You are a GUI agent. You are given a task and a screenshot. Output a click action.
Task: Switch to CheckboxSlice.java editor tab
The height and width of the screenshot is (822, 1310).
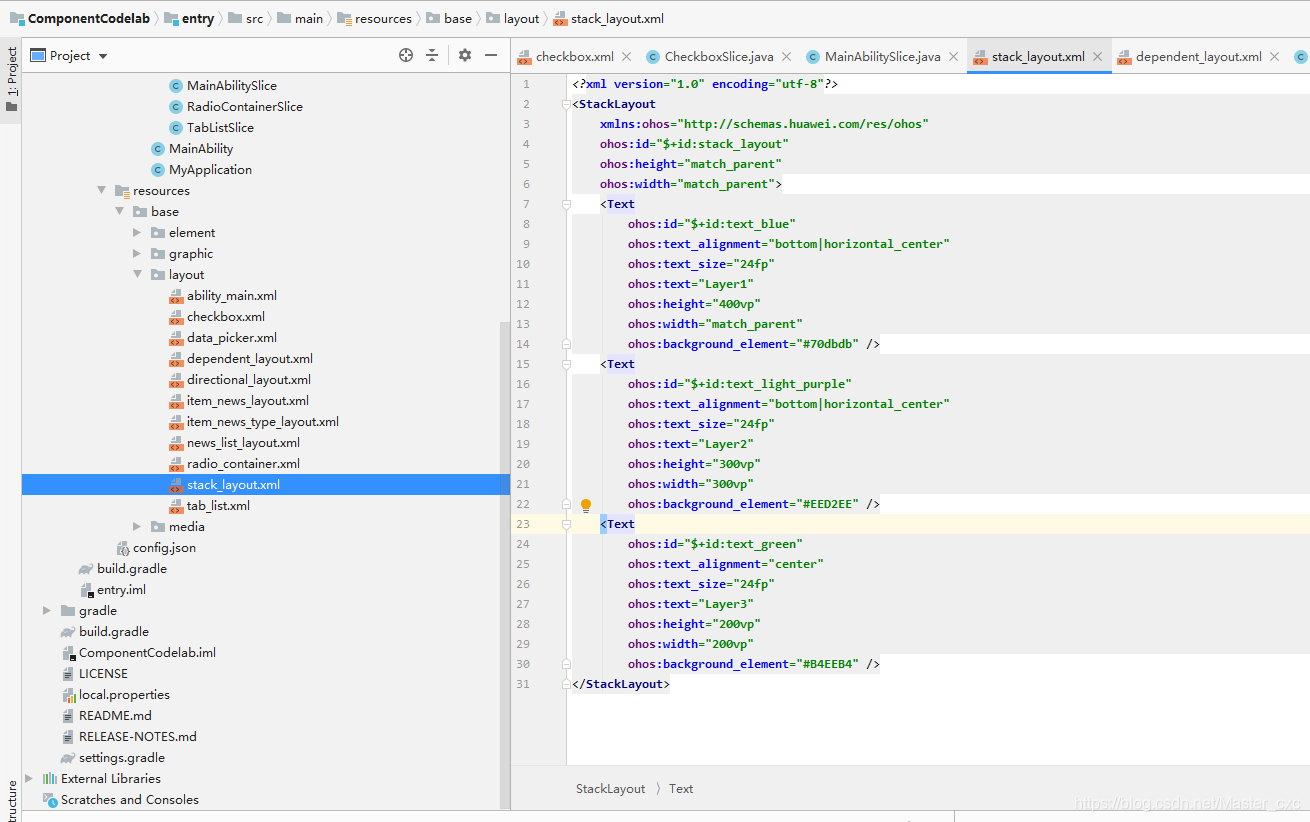pos(719,57)
